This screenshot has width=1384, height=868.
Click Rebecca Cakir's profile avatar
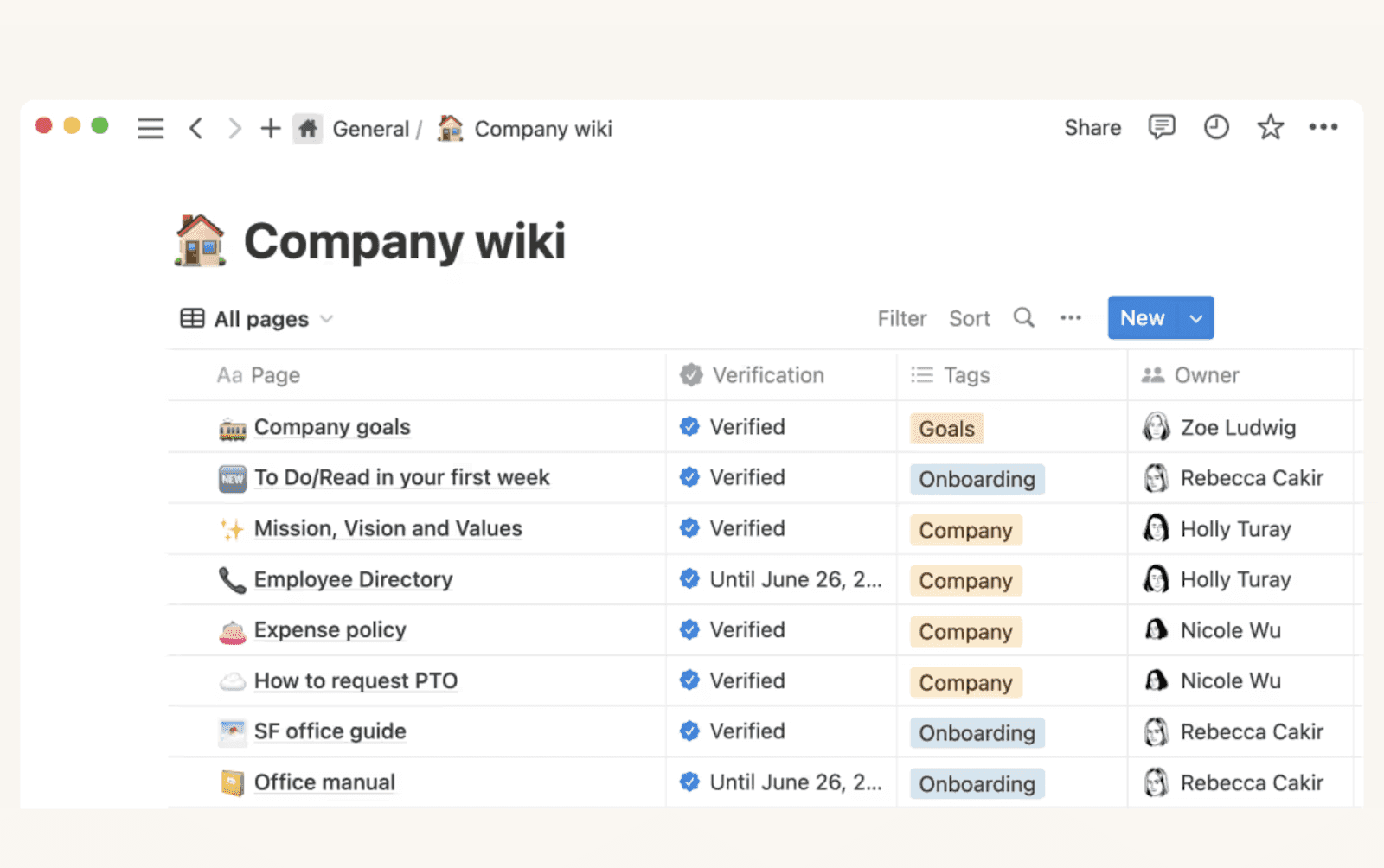coord(1157,477)
